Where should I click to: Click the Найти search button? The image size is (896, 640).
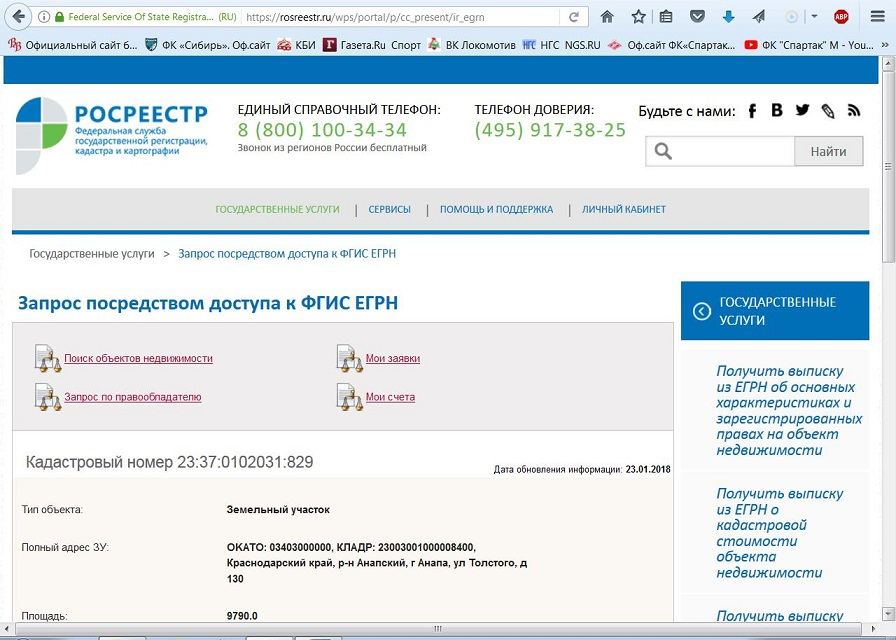[x=828, y=151]
